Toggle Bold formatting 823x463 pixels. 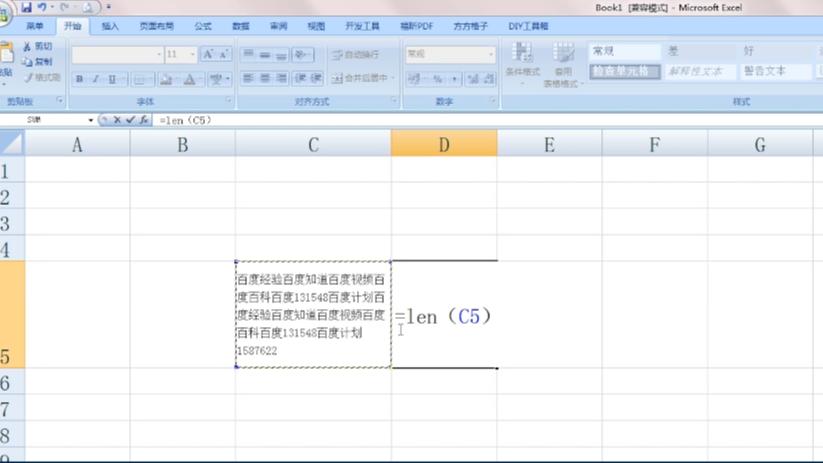click(x=79, y=79)
